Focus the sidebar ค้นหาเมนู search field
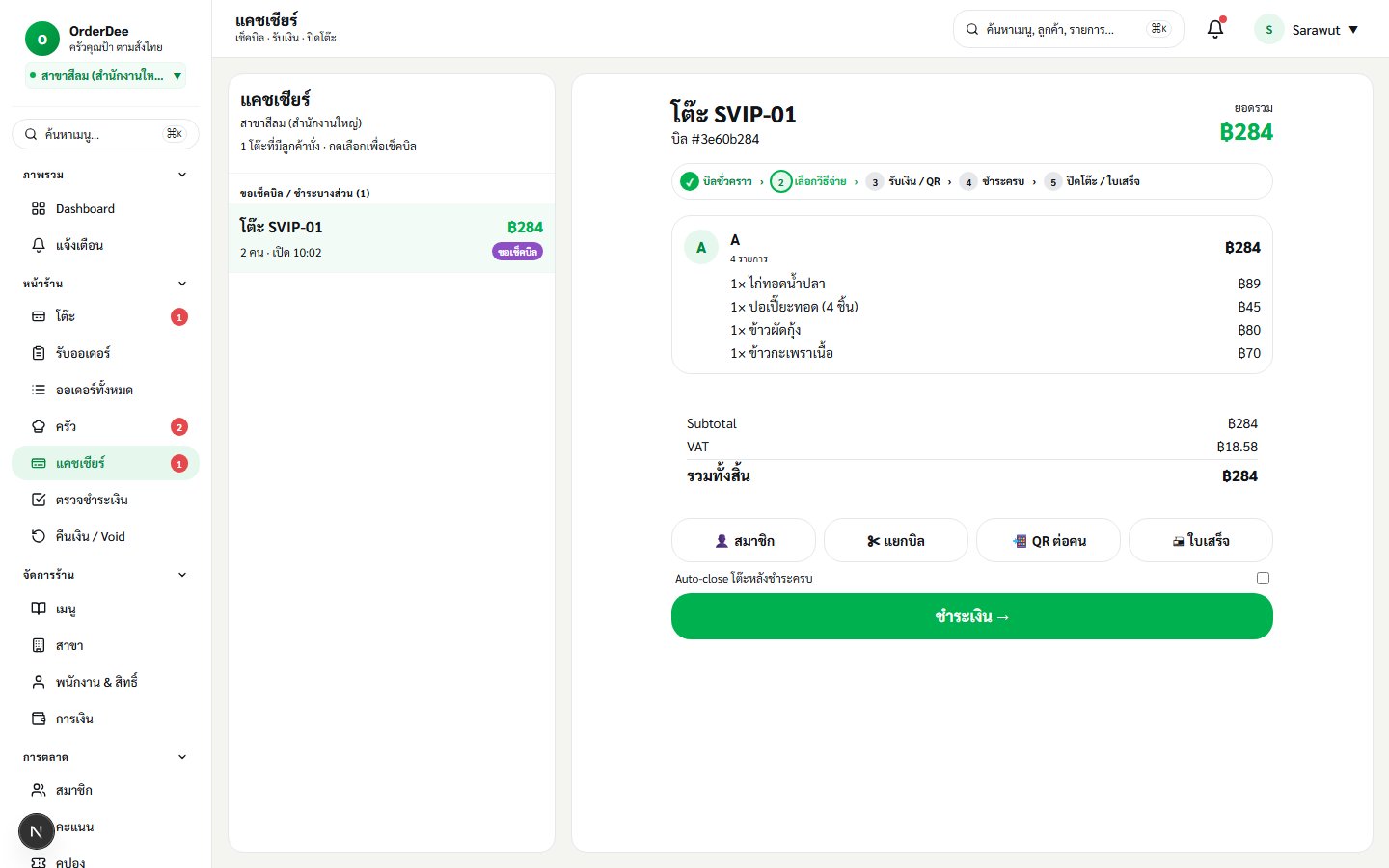The image size is (1389, 868). [105, 134]
